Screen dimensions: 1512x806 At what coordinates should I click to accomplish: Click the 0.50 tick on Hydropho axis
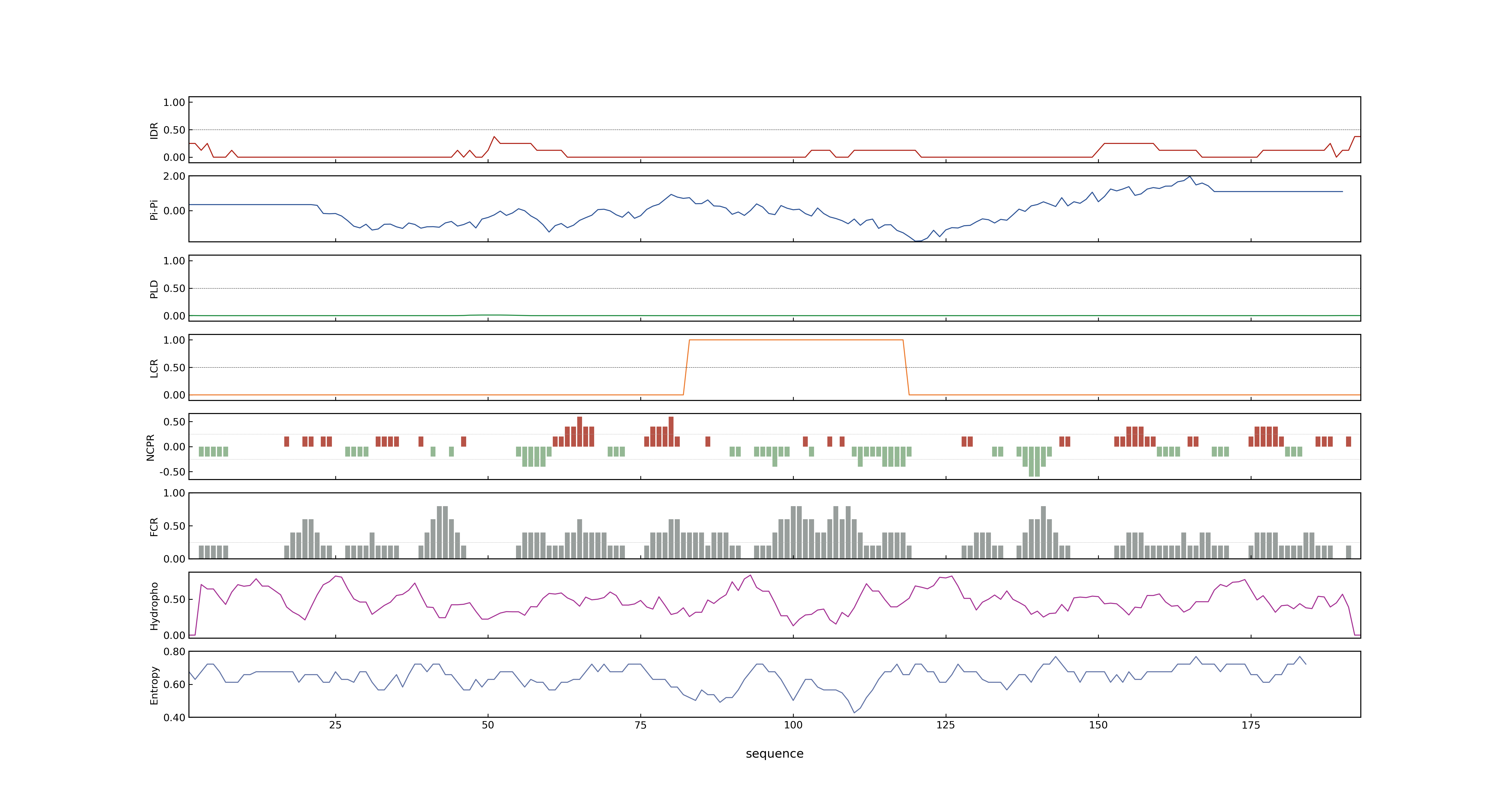pyautogui.click(x=174, y=599)
